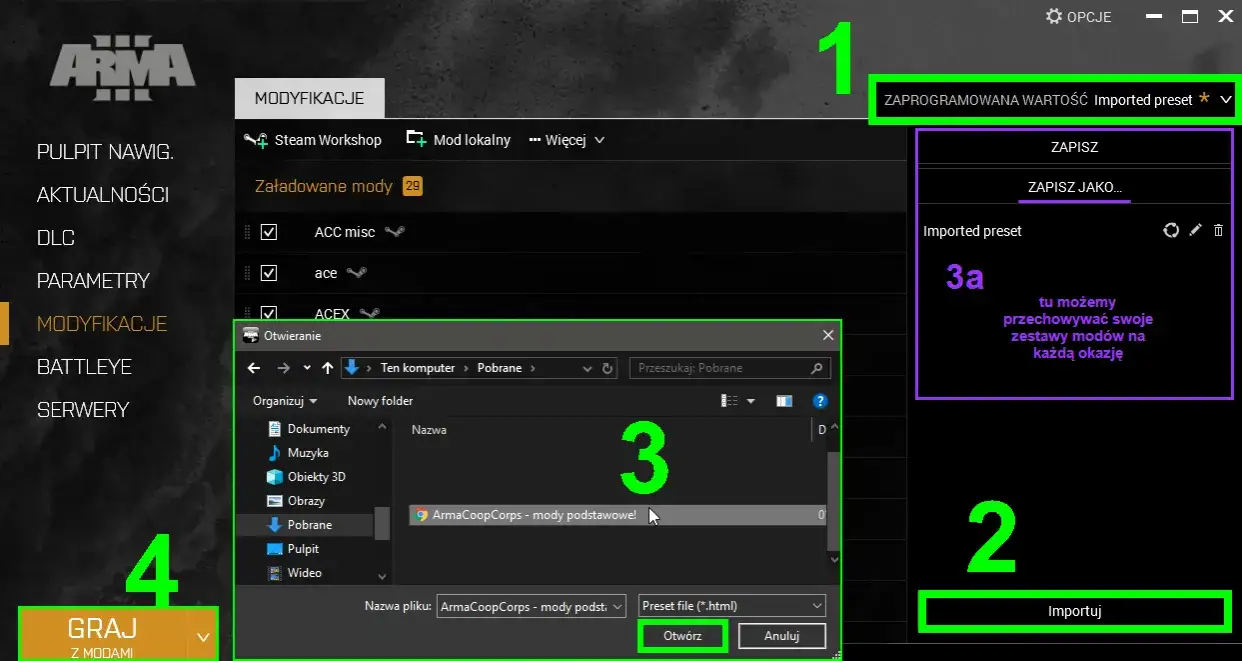Image resolution: width=1242 pixels, height=661 pixels.
Task: Click the trash icon to delete Imported preset
Action: [1218, 230]
